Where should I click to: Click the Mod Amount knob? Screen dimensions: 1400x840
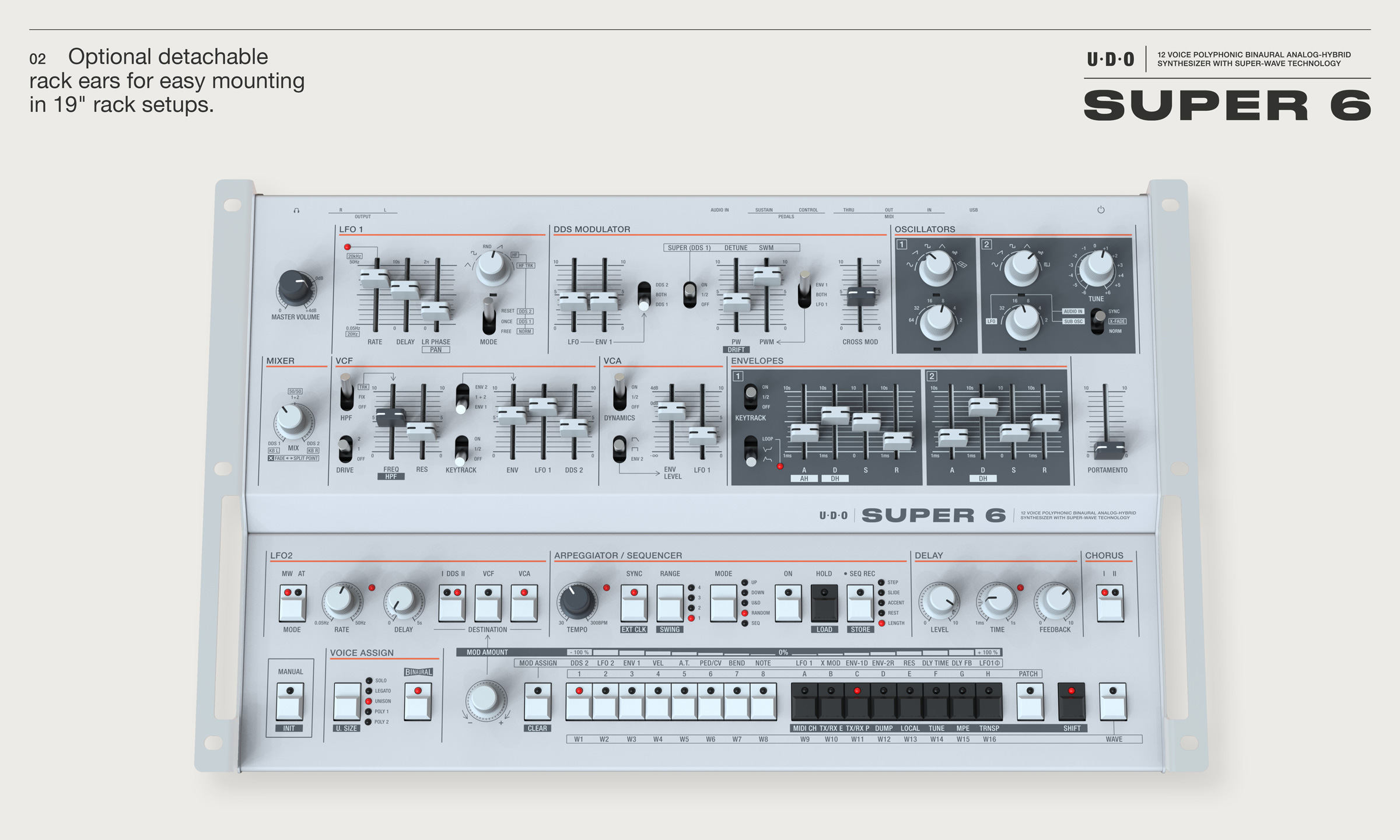[485, 699]
